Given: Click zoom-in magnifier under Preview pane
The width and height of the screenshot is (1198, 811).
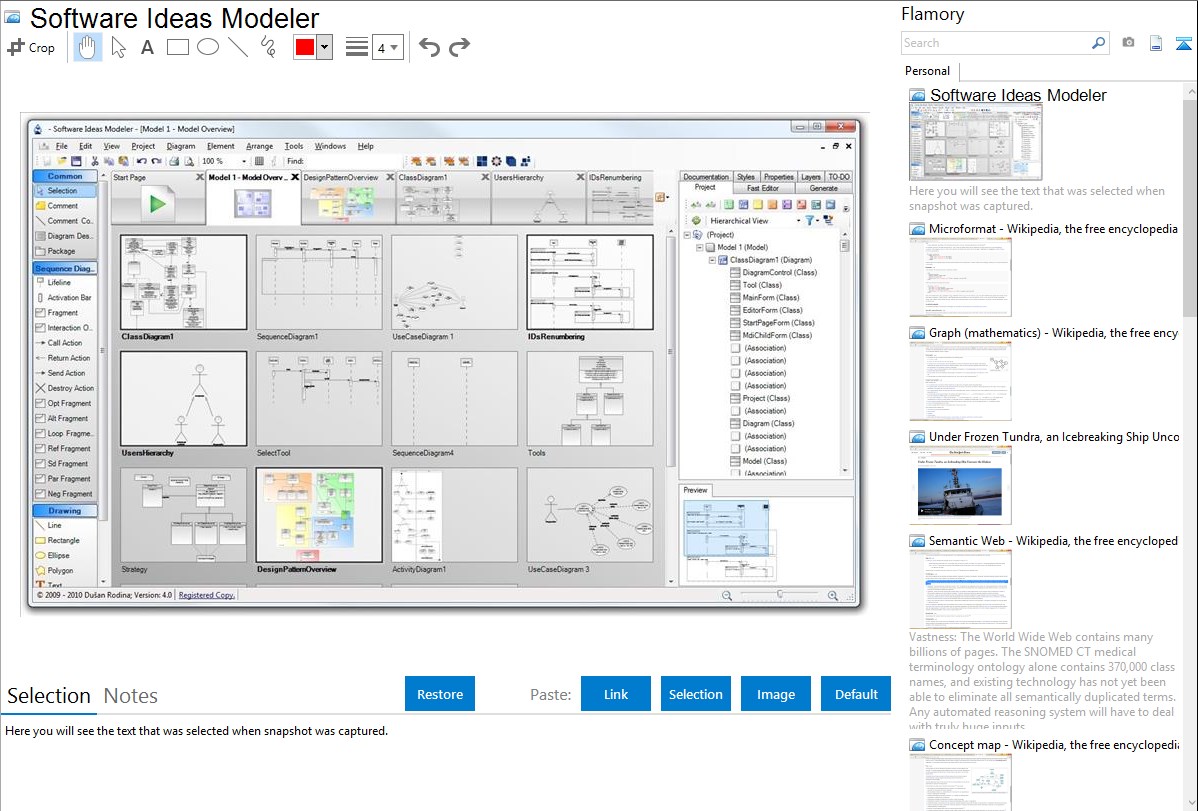Looking at the screenshot, I should 833,595.
